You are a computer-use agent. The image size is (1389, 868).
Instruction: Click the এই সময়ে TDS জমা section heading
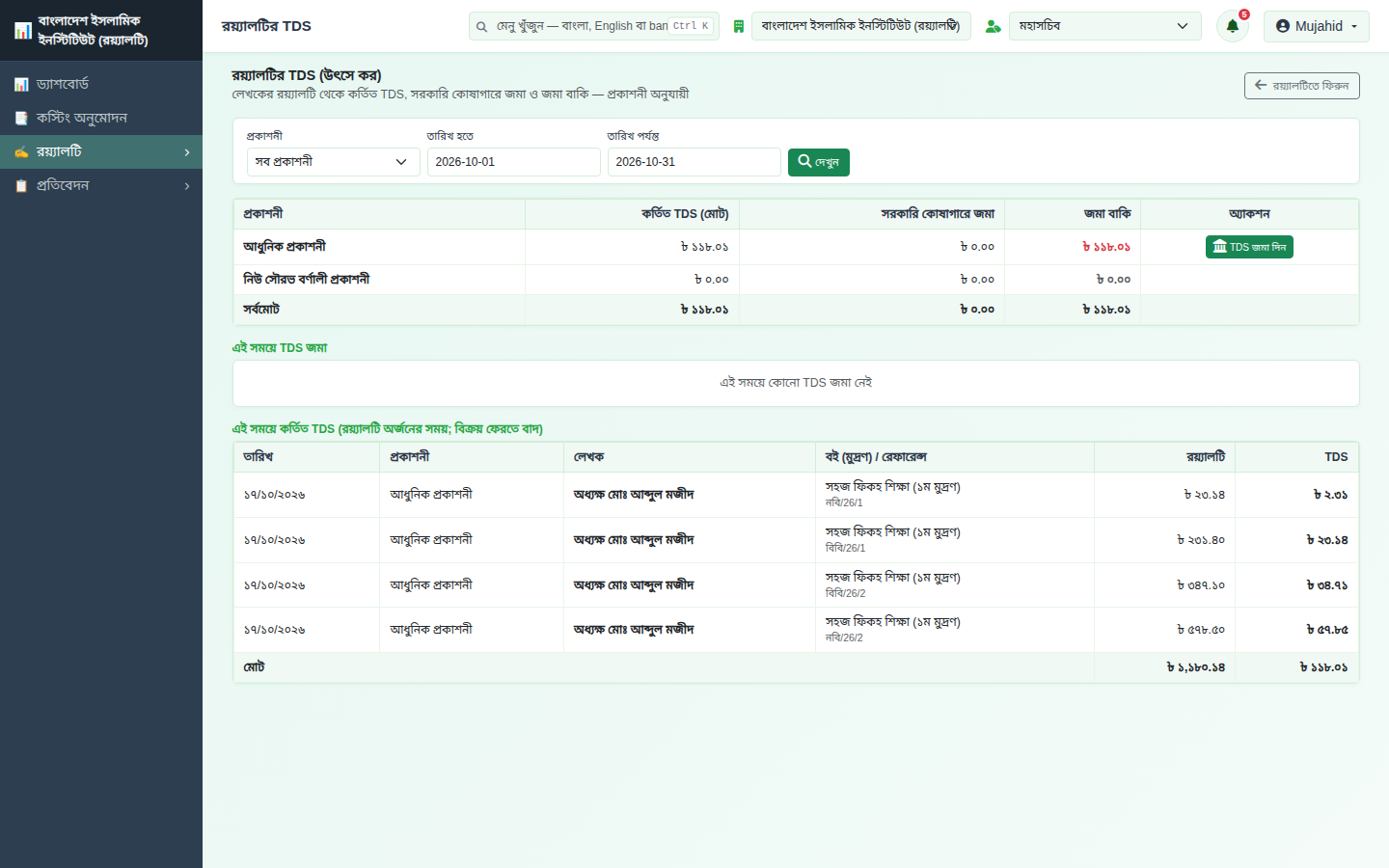(x=280, y=348)
